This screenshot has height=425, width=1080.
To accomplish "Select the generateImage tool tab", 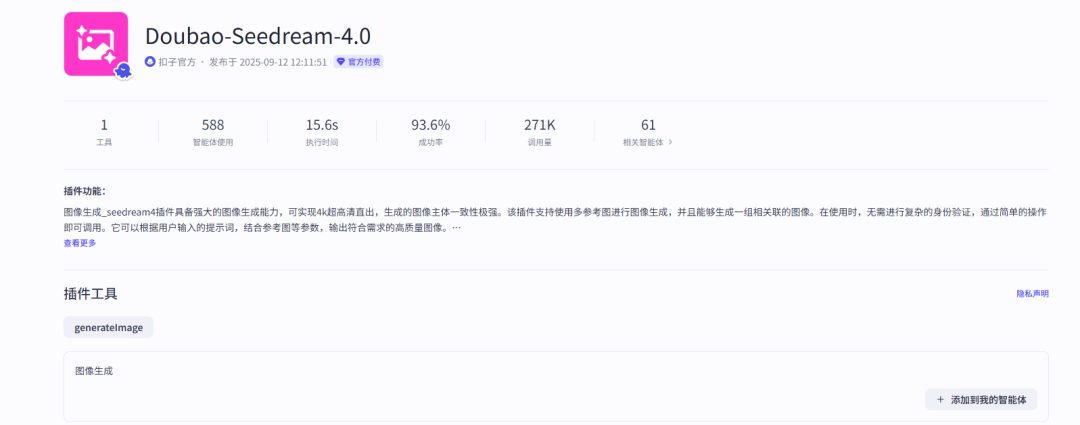I will click(x=108, y=327).
